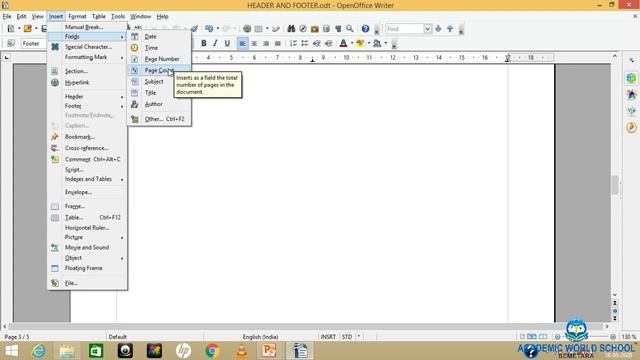Choose Date from the Fields submenu

click(160, 36)
